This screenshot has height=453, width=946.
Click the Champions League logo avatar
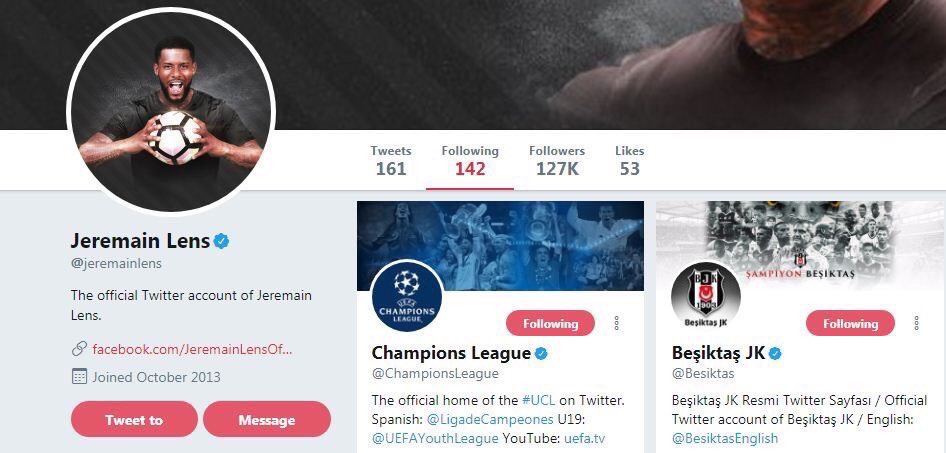pos(407,297)
